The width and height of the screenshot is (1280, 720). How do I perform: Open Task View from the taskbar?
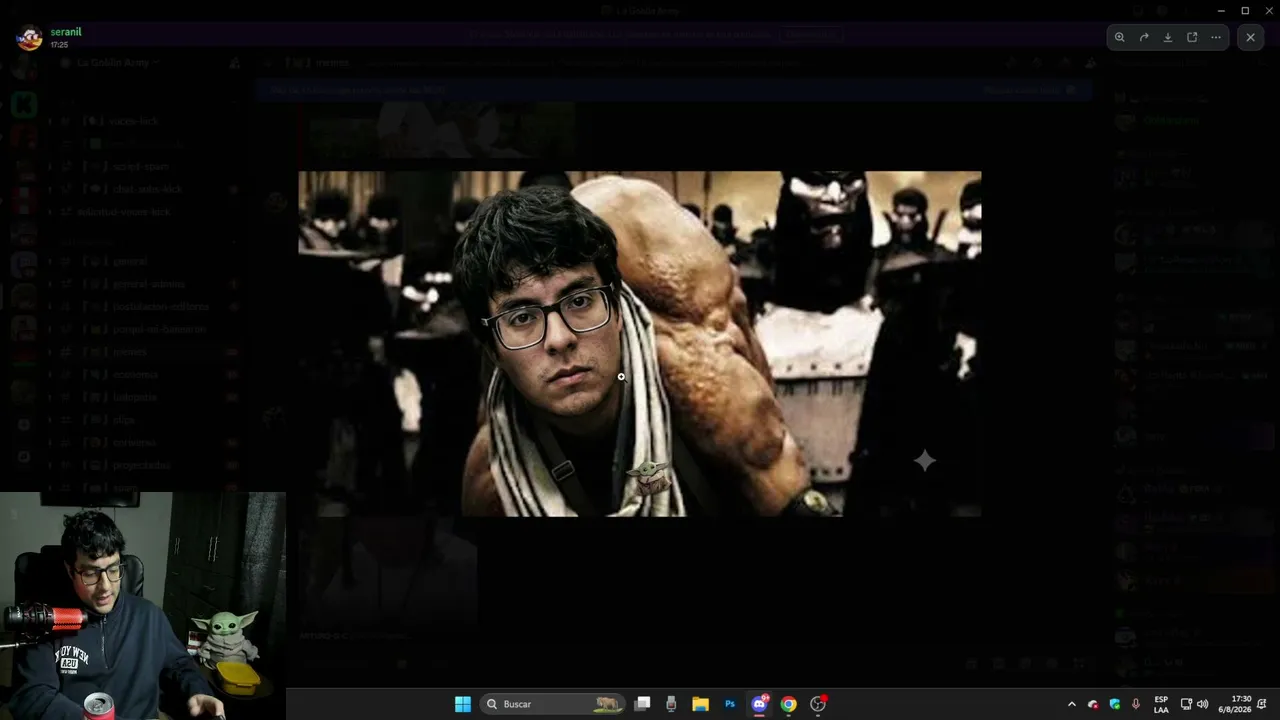pyautogui.click(x=643, y=704)
